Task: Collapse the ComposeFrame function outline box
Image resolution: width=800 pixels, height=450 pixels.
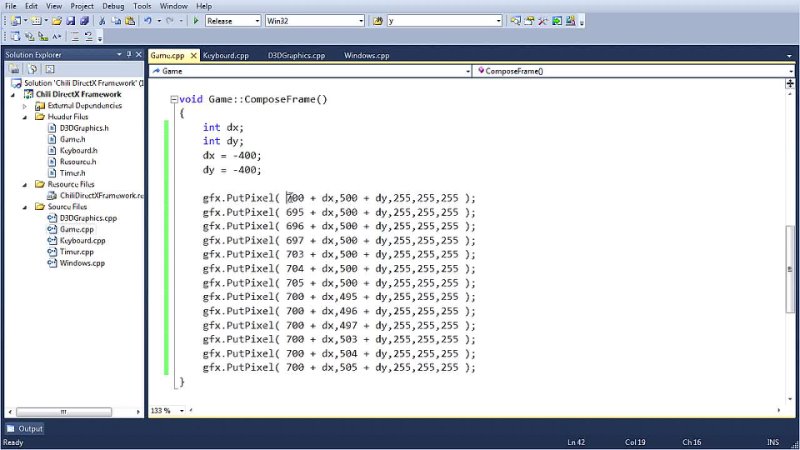Action: point(174,99)
